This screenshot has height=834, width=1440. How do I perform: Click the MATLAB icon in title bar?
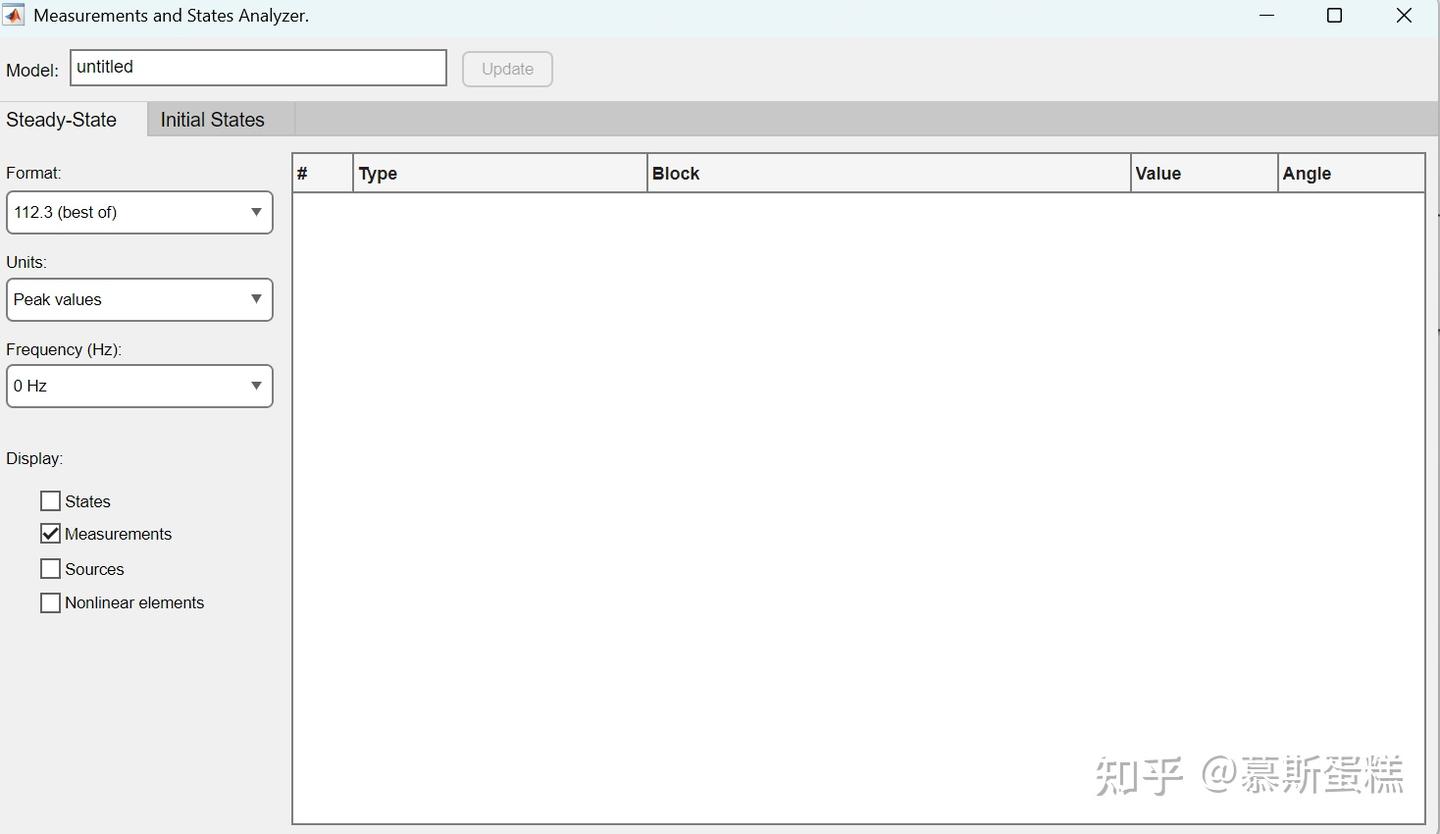(x=13, y=15)
